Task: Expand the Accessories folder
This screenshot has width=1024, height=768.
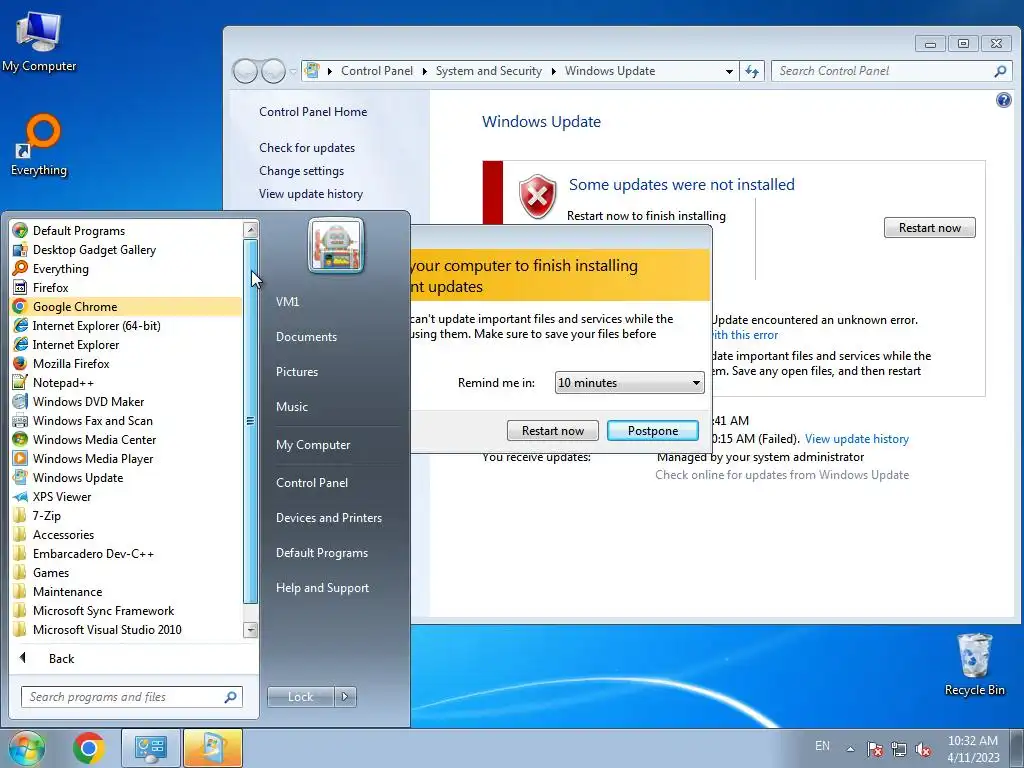Action: coord(54,534)
